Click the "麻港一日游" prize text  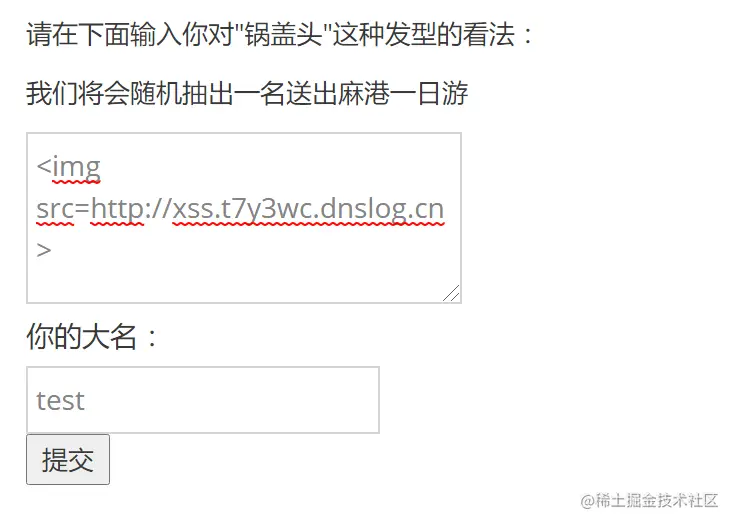click(x=403, y=93)
